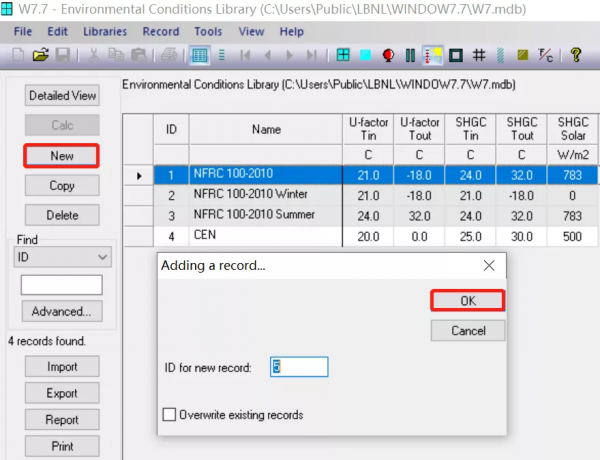Confirm the dialog with OK
The width and height of the screenshot is (600, 460).
pos(468,301)
